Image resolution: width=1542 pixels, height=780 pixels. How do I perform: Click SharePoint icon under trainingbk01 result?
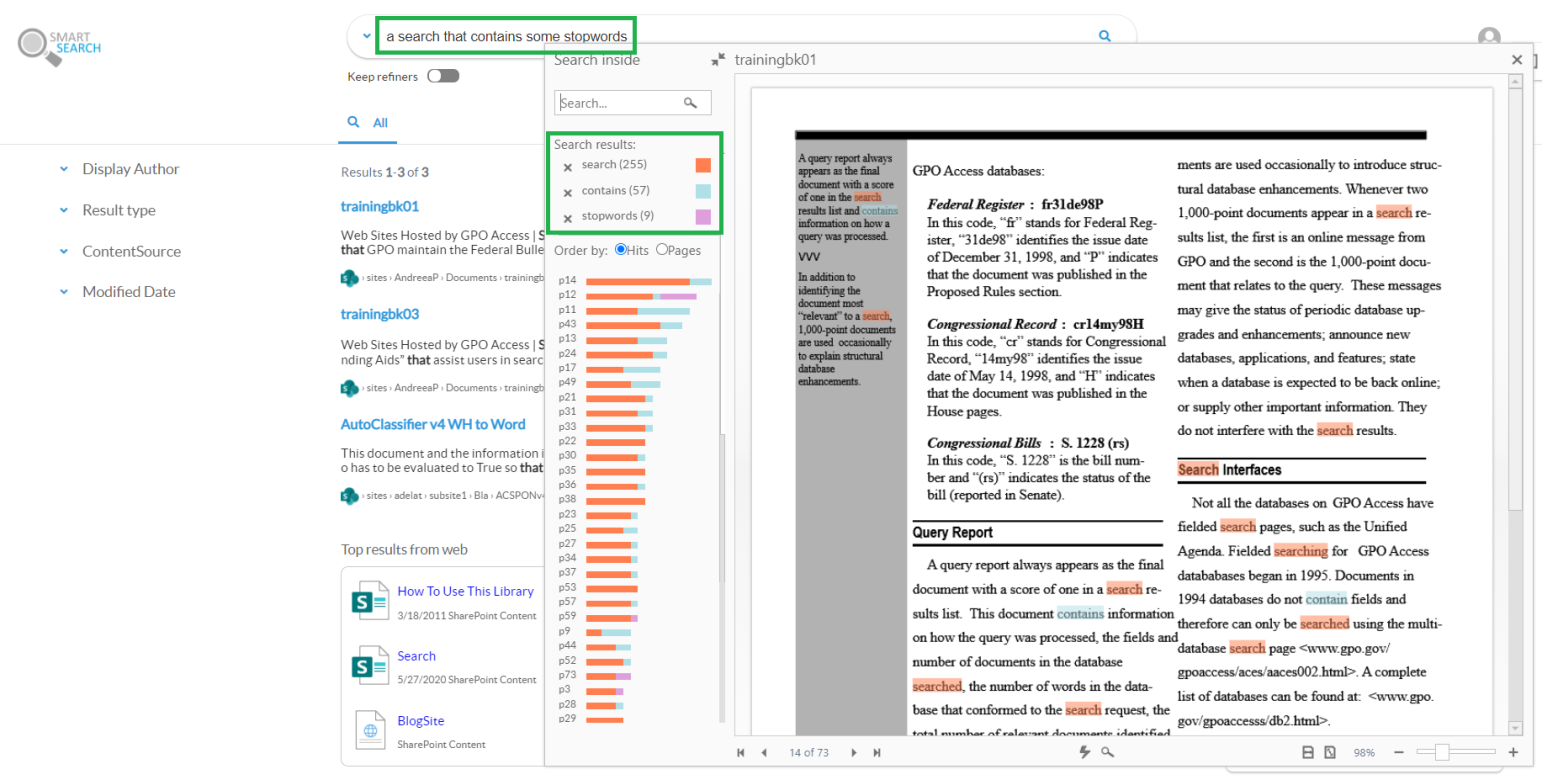tap(349, 277)
